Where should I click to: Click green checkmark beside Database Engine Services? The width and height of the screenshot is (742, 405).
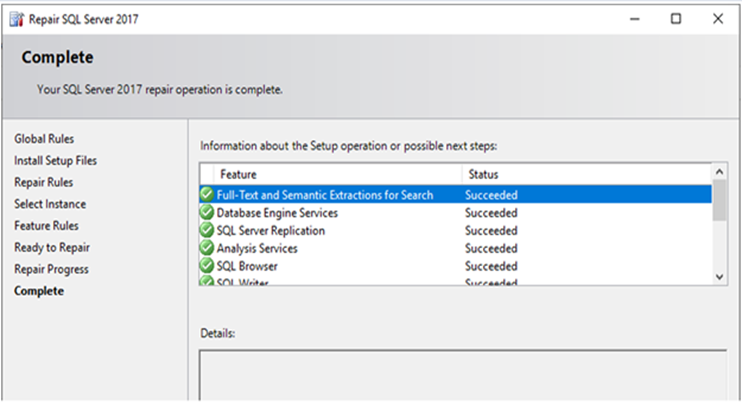(207, 213)
